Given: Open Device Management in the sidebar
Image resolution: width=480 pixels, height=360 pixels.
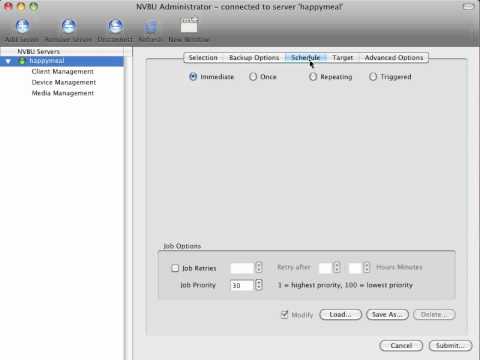Looking at the screenshot, I should click(x=64, y=82).
